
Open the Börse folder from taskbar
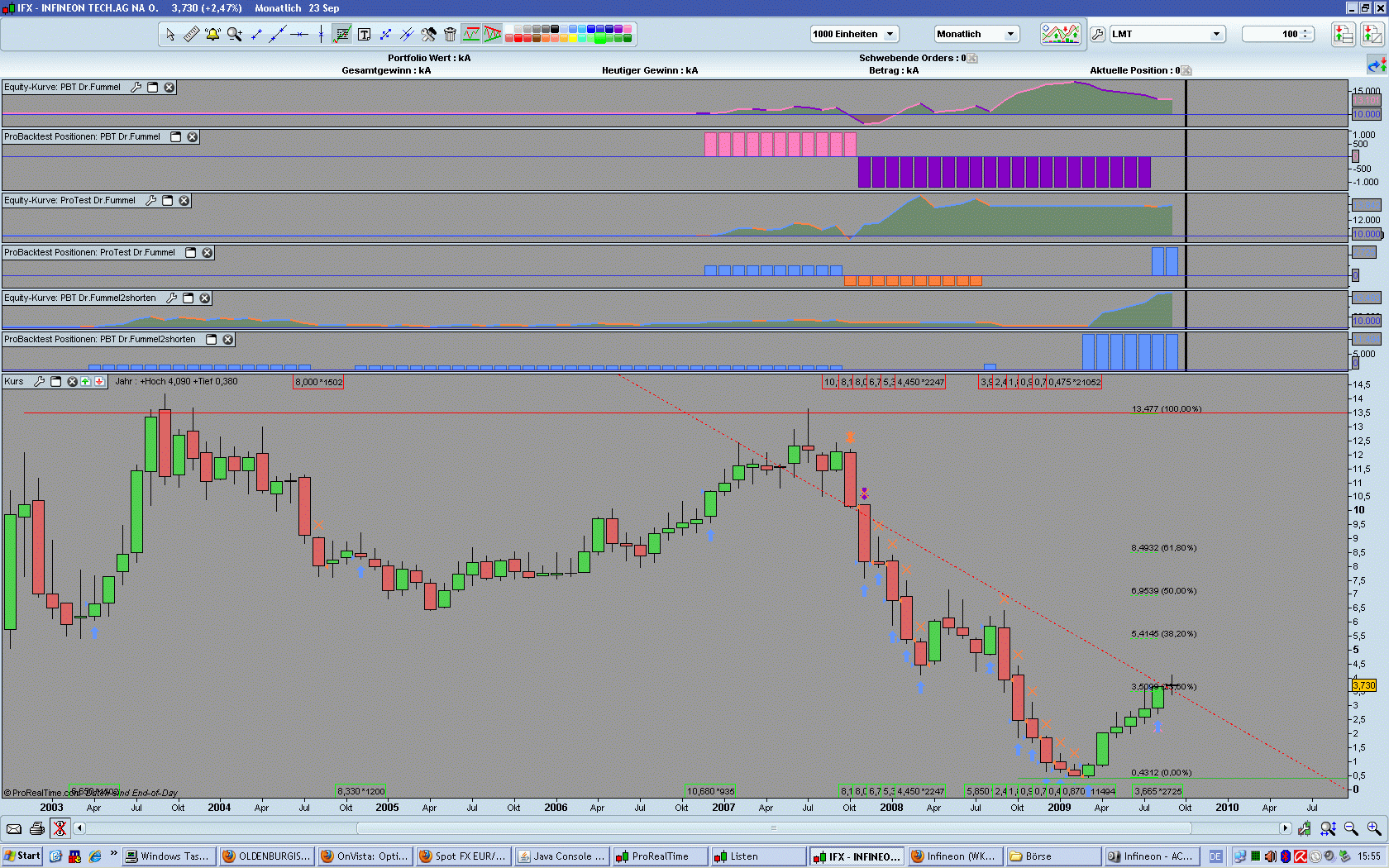coord(1054,856)
